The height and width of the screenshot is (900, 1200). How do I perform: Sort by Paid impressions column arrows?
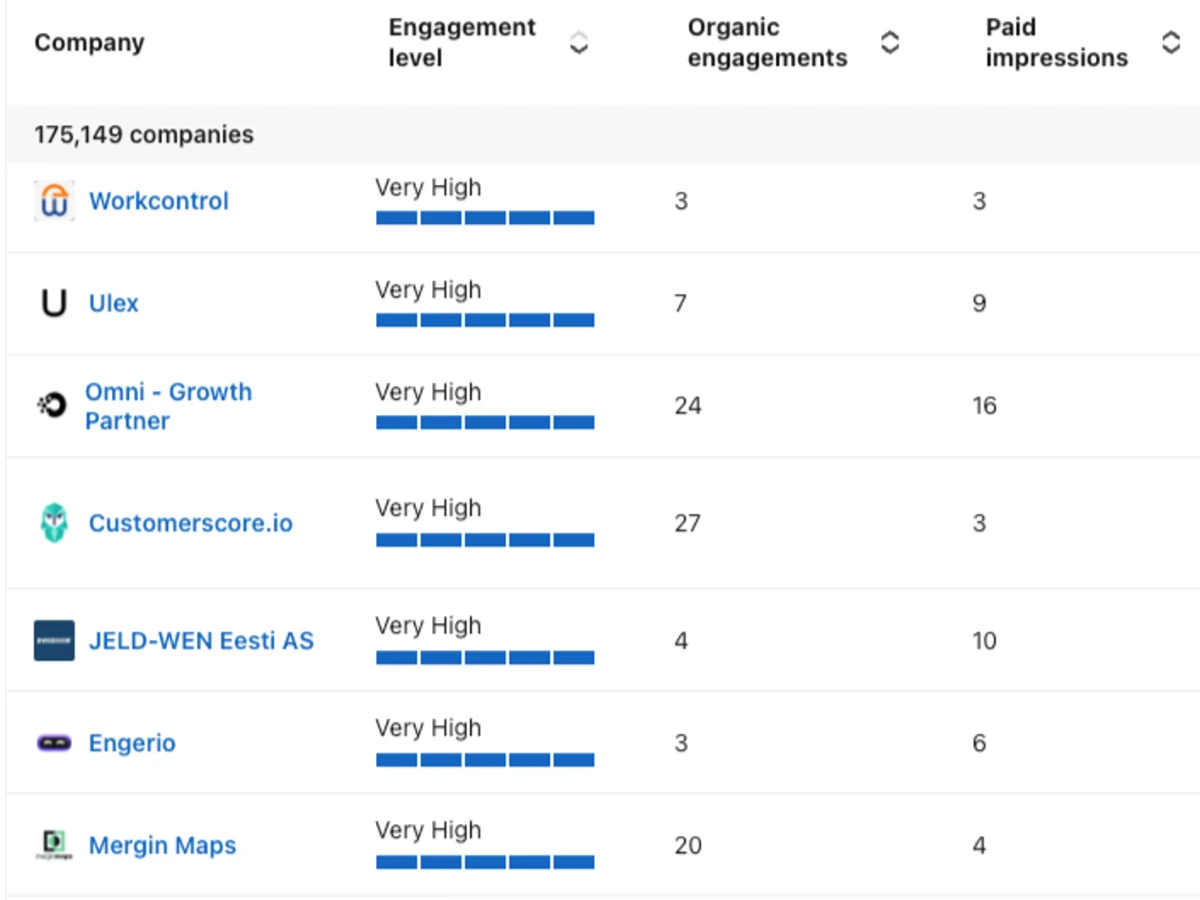pos(1171,43)
